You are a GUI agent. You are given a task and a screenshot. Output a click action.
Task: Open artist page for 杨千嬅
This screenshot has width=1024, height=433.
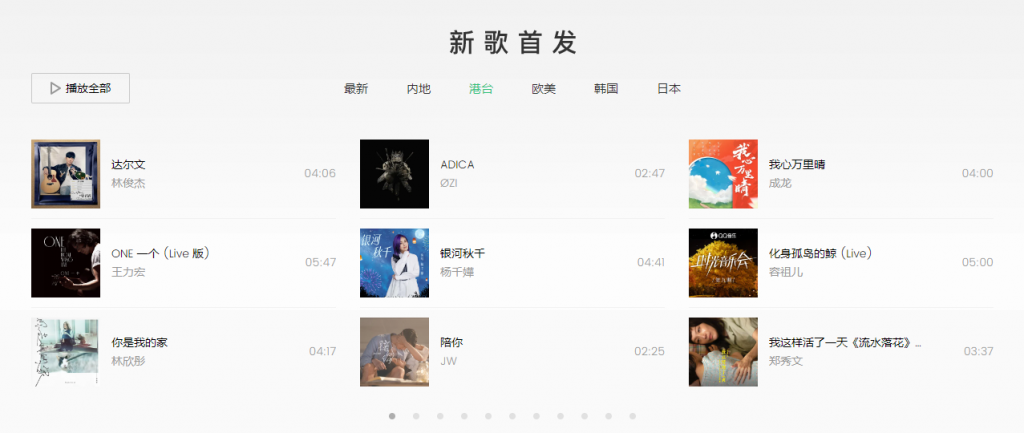click(457, 272)
